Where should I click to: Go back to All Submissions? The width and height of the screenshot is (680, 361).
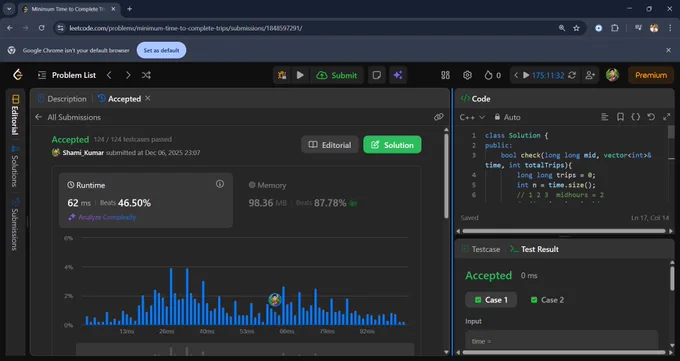click(x=68, y=117)
